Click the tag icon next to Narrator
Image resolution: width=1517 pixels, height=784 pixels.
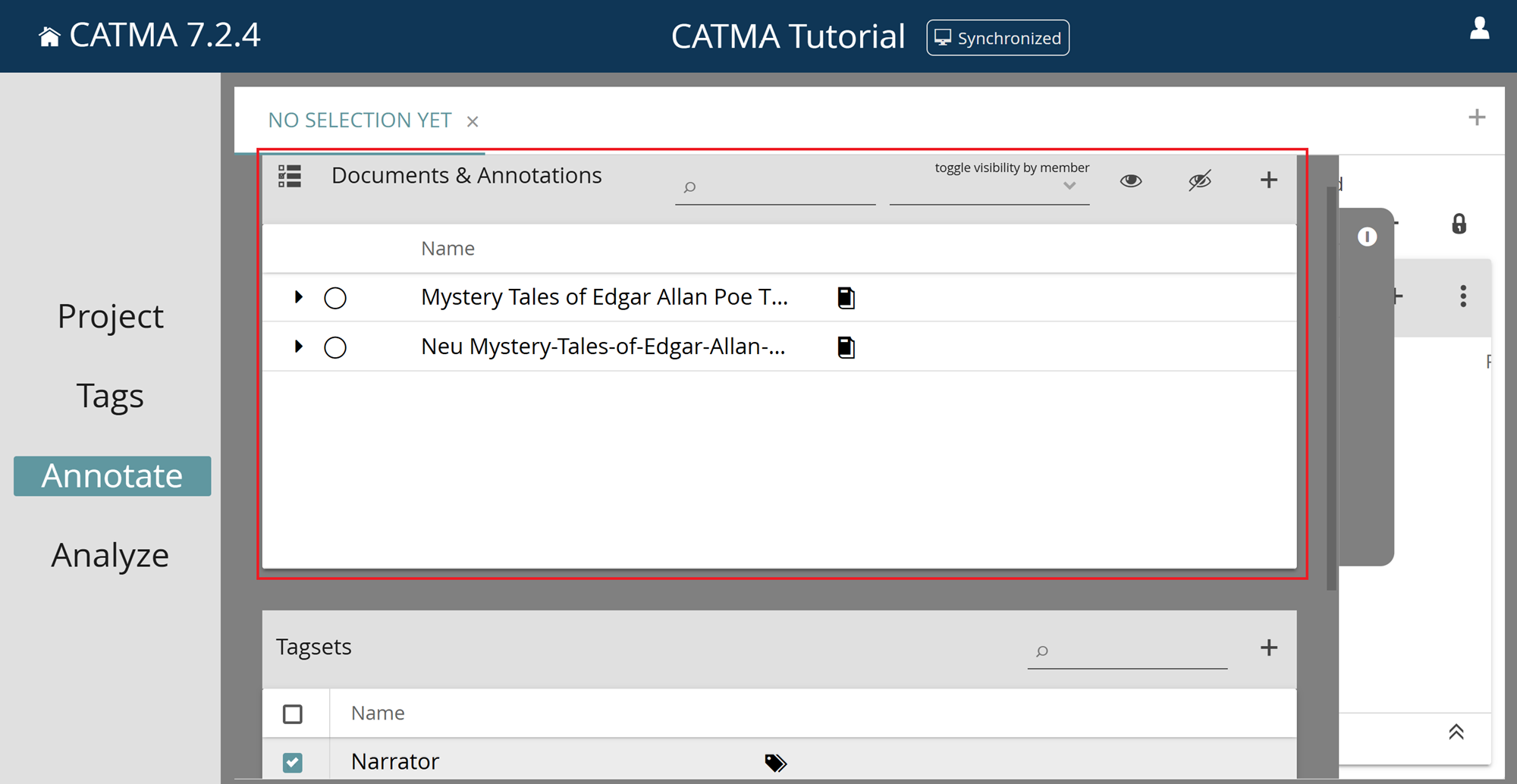[x=775, y=762]
